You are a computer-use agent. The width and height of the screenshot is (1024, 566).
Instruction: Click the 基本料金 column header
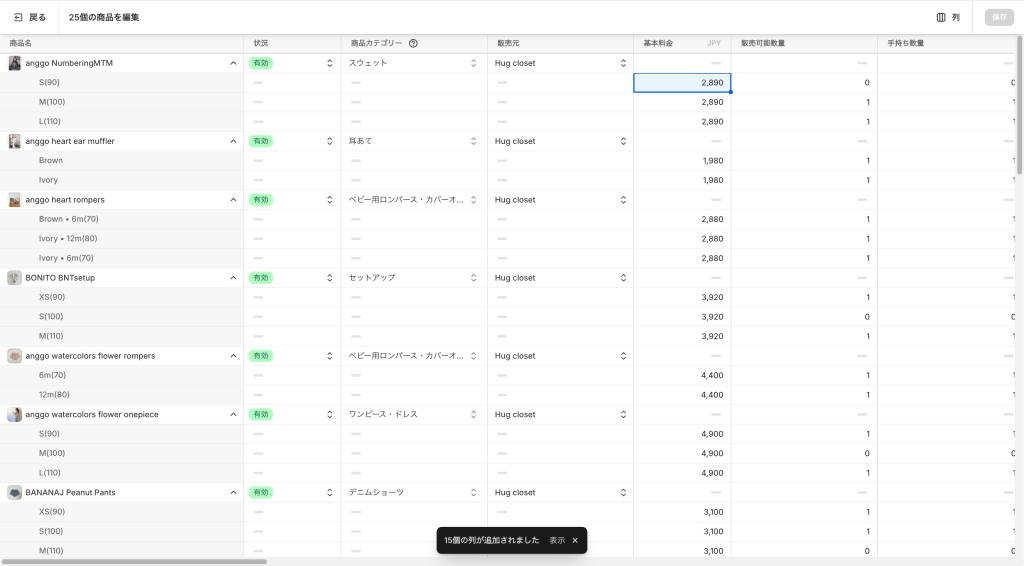click(x=658, y=44)
